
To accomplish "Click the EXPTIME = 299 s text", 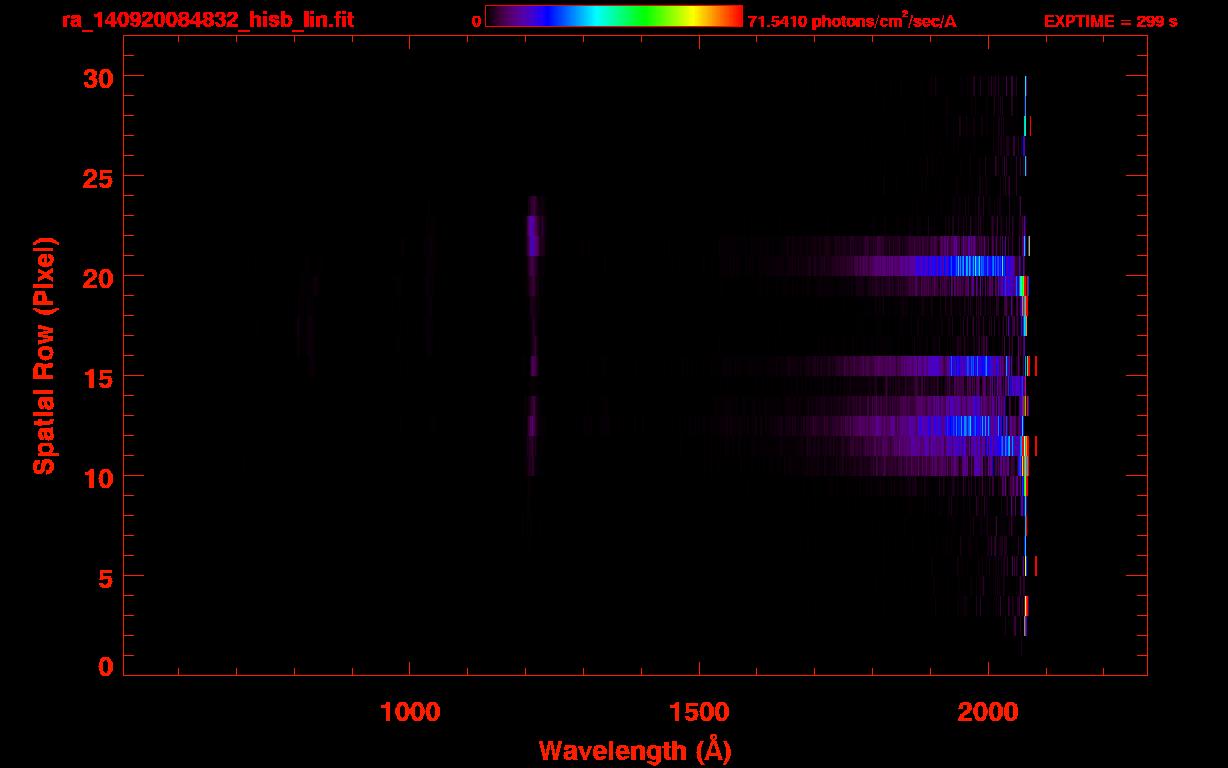I will coord(1110,21).
